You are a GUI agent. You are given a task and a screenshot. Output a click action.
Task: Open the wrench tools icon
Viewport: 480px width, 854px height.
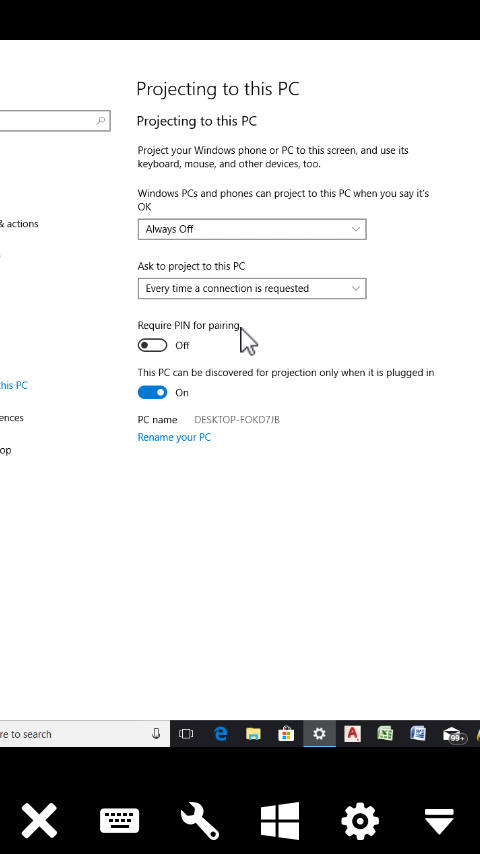click(199, 820)
